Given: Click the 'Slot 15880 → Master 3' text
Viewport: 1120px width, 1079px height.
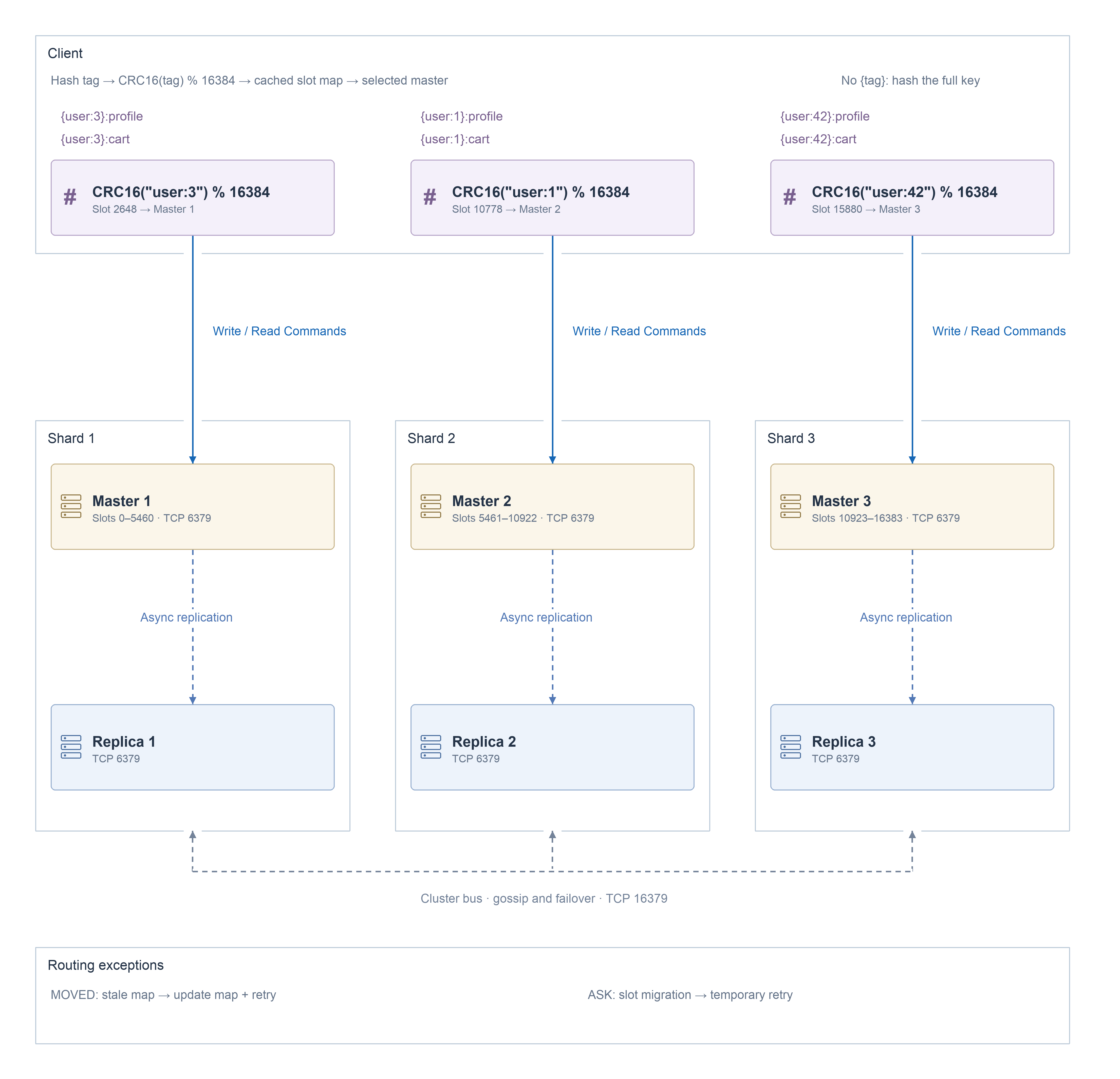Looking at the screenshot, I should click(x=866, y=209).
